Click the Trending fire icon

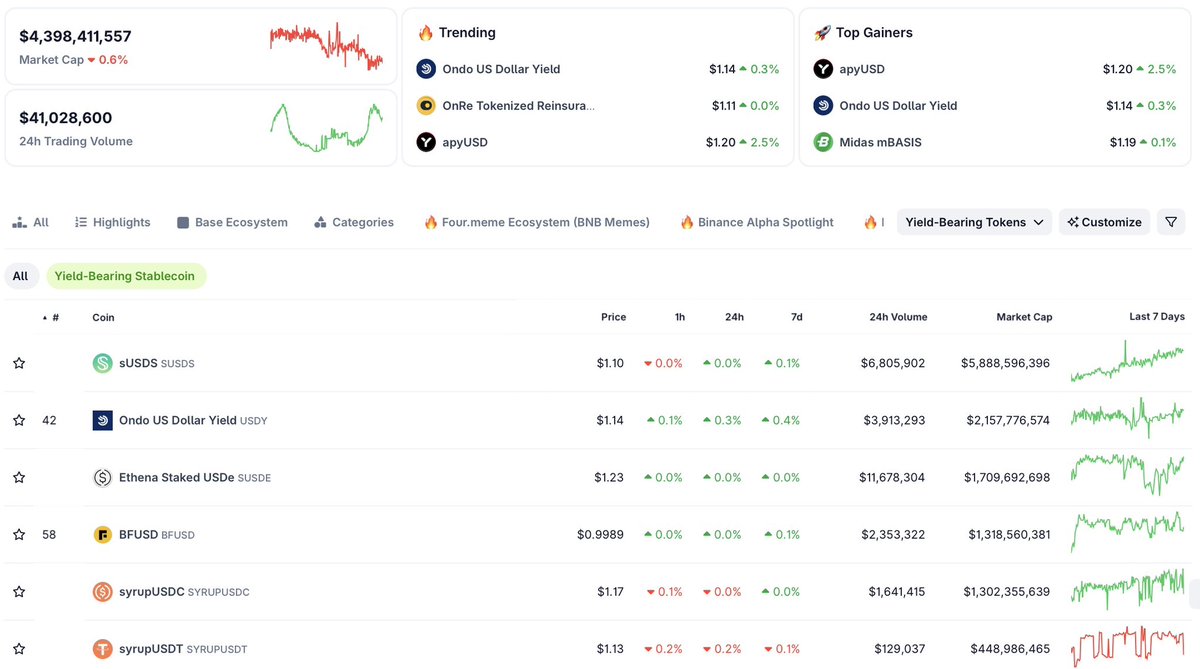pyautogui.click(x=426, y=32)
